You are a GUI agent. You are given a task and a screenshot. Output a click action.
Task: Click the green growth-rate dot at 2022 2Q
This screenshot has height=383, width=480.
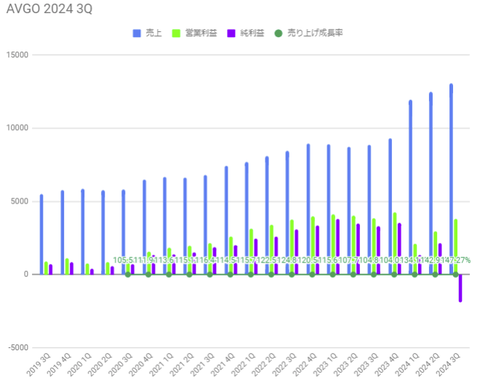coord(271,274)
